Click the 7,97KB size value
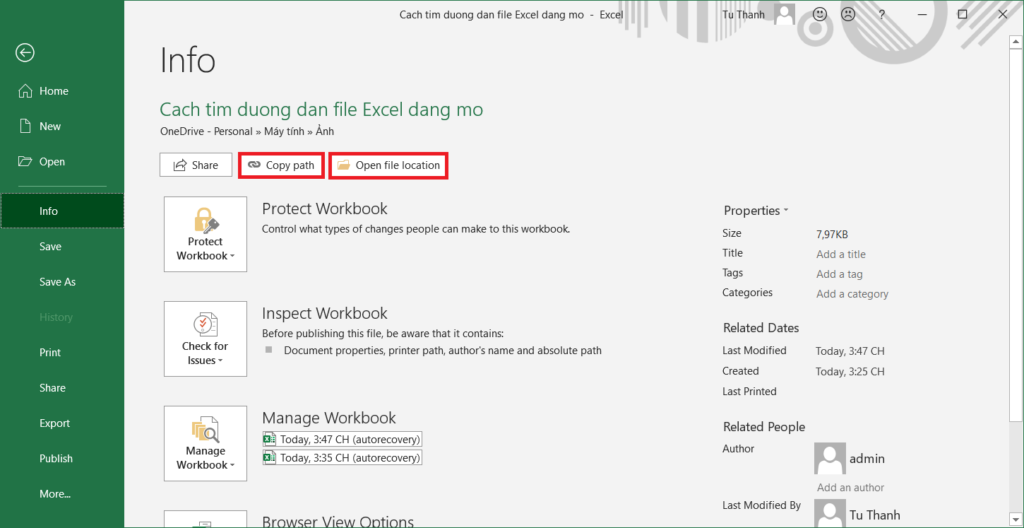 [x=832, y=234]
